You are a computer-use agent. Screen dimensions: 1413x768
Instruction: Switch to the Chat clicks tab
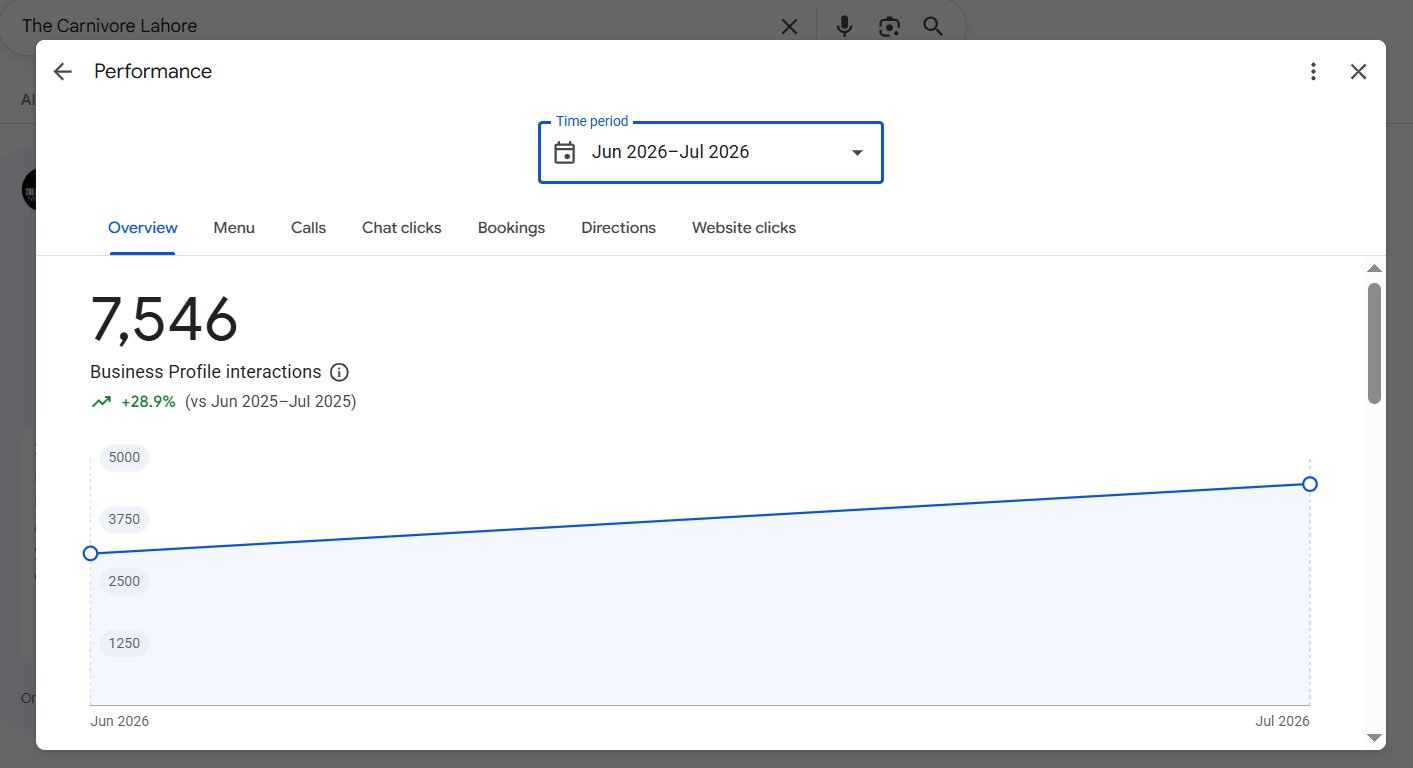tap(402, 228)
